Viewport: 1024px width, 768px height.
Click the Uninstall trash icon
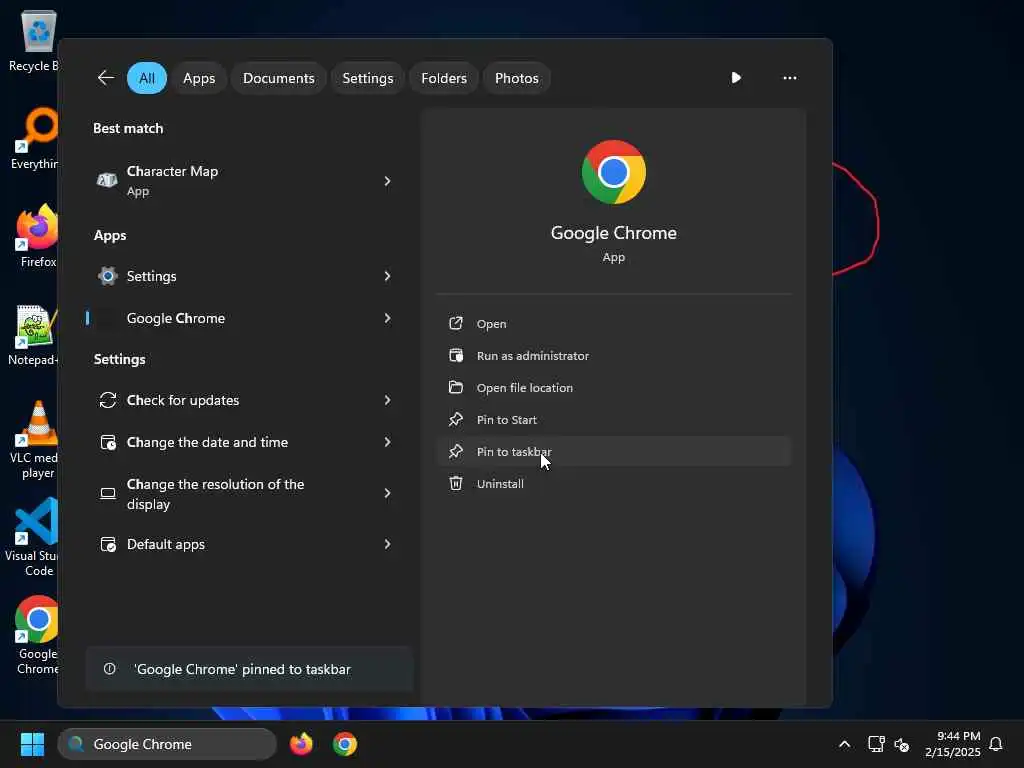tap(456, 483)
